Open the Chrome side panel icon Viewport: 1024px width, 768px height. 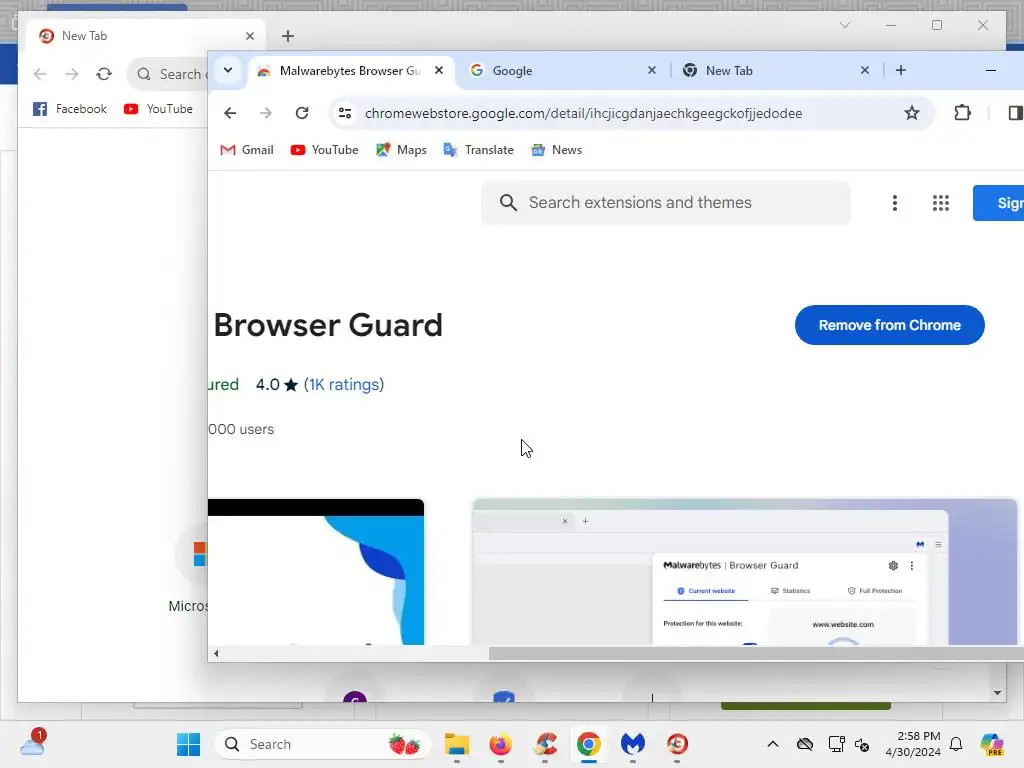pos(1015,113)
